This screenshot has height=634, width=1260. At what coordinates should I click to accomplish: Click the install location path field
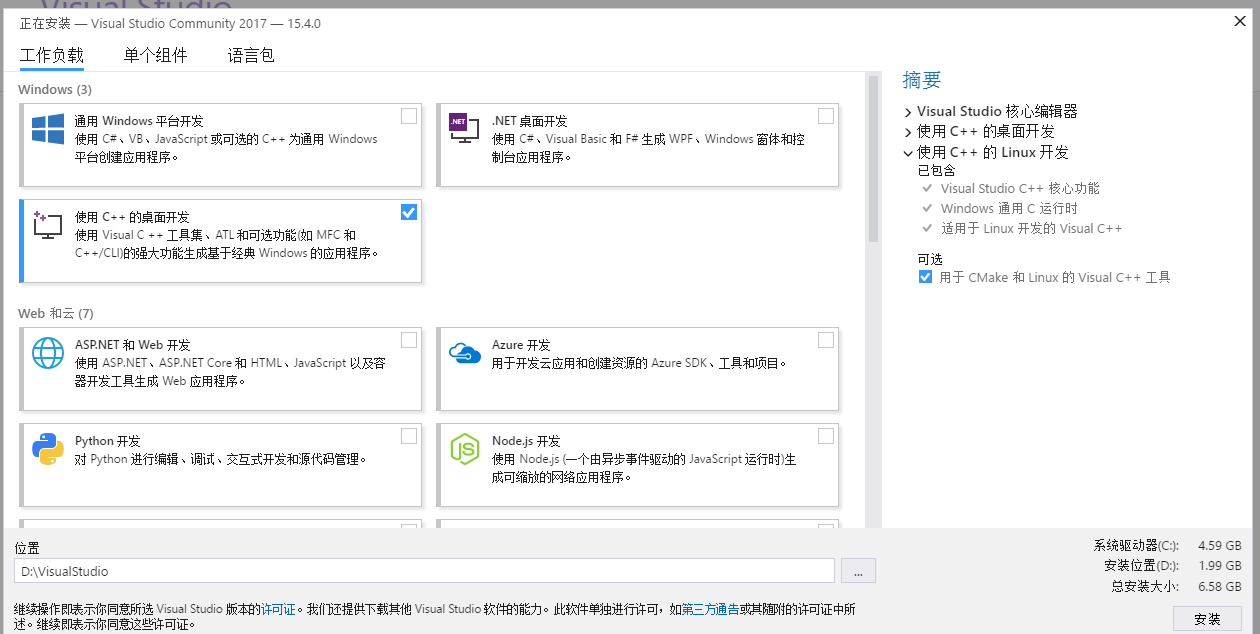[425, 571]
